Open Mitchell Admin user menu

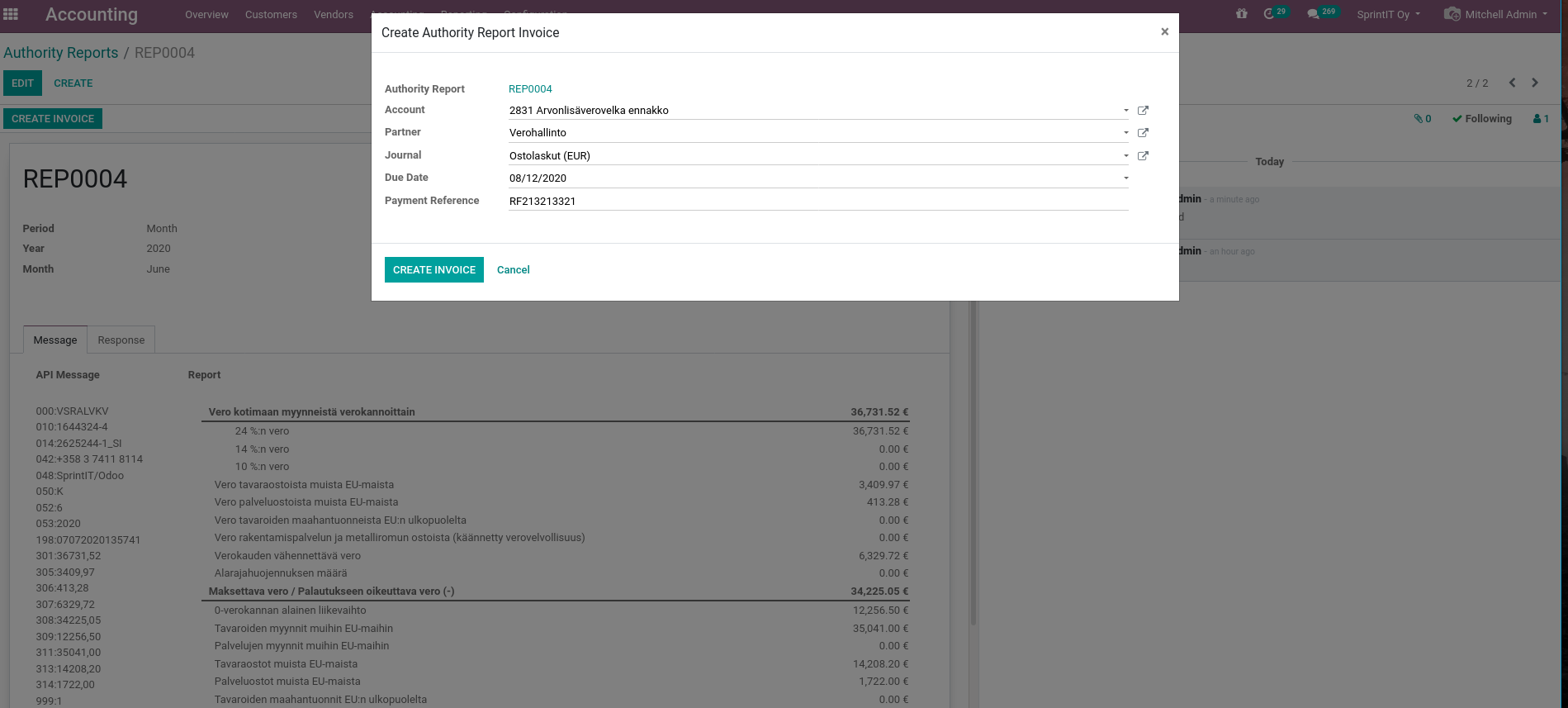tap(1495, 14)
